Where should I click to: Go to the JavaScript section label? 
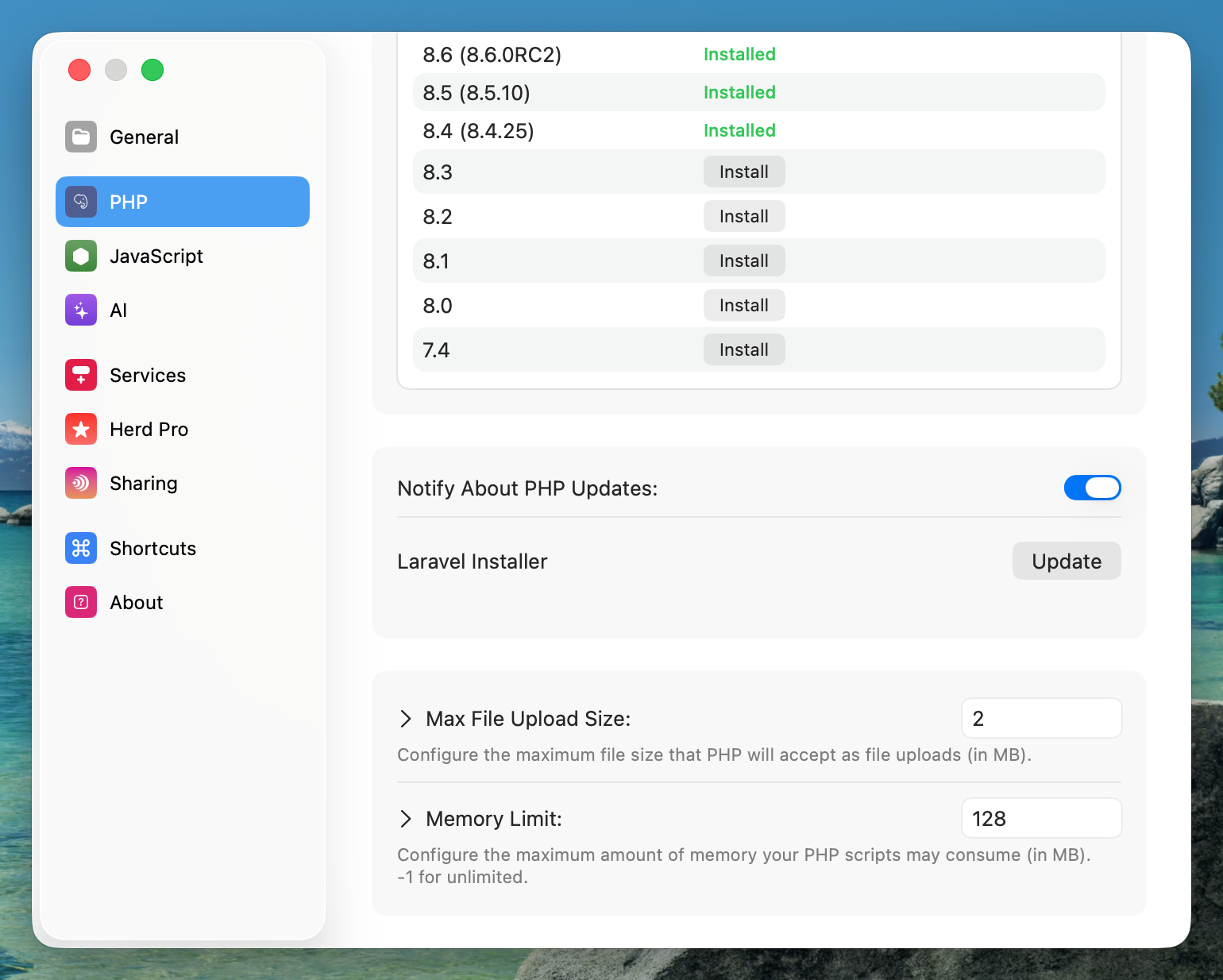click(x=156, y=257)
